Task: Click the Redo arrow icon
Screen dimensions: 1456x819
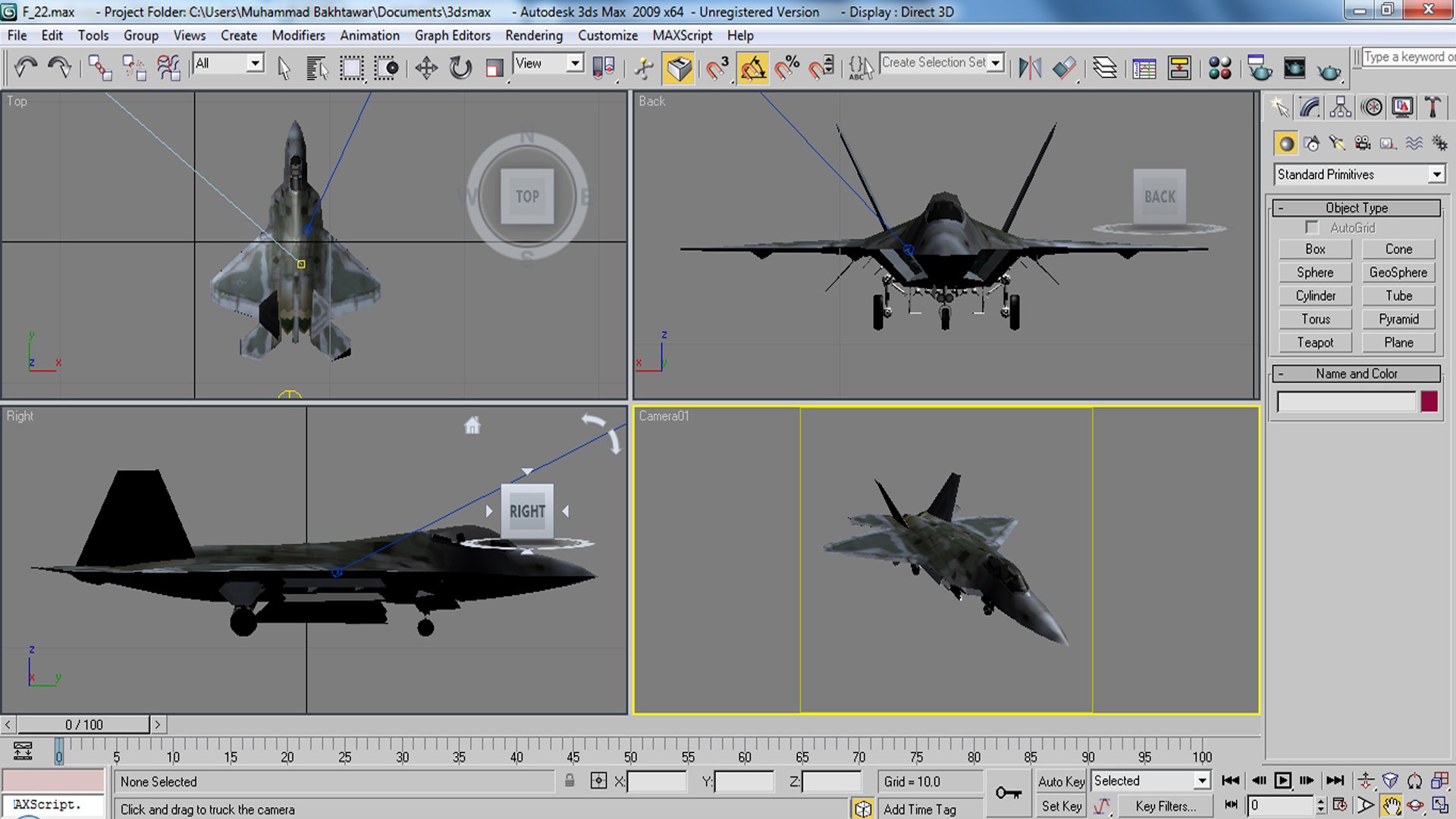Action: pos(59,68)
